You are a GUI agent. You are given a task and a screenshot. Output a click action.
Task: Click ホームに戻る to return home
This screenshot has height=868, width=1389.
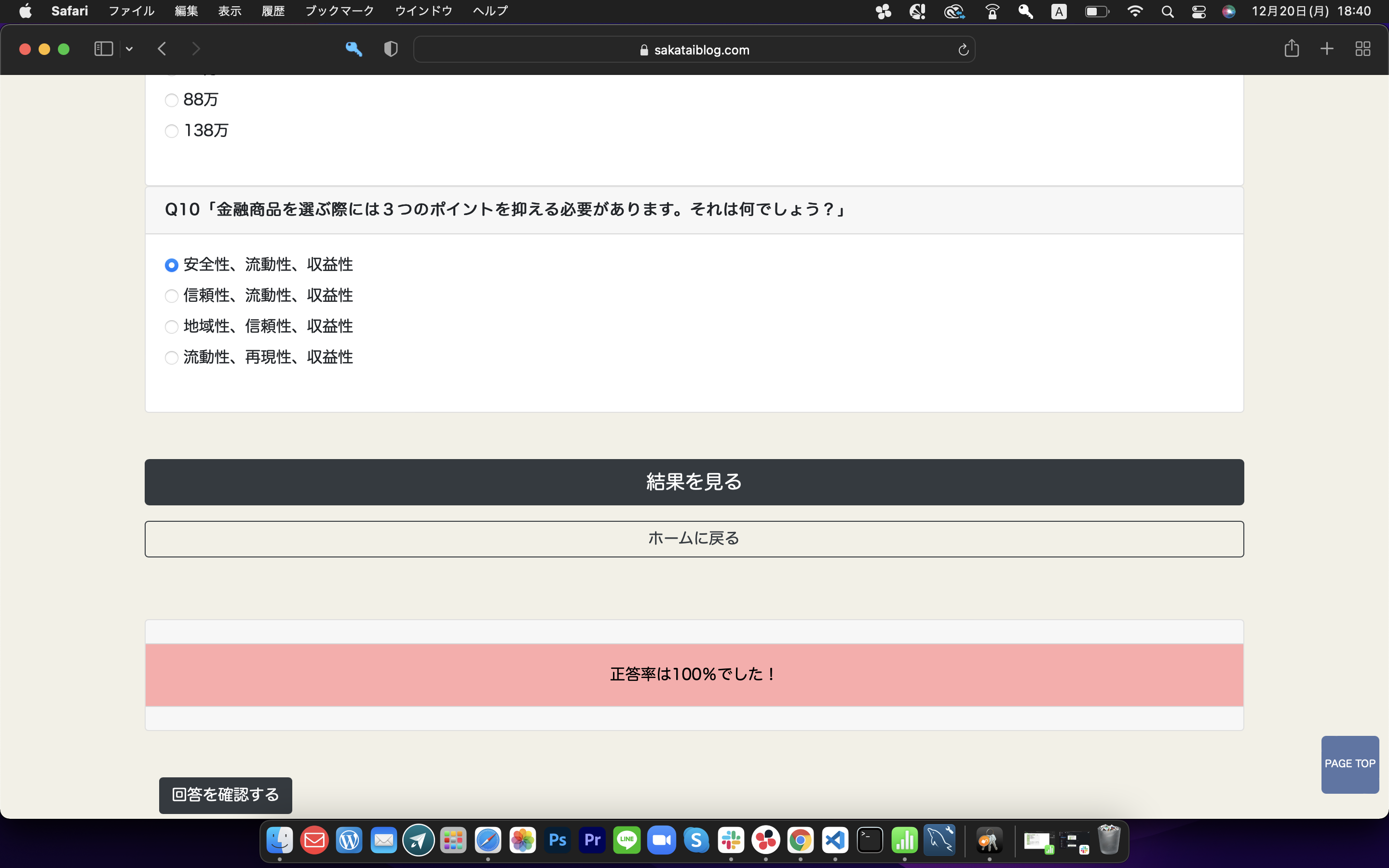tap(694, 539)
